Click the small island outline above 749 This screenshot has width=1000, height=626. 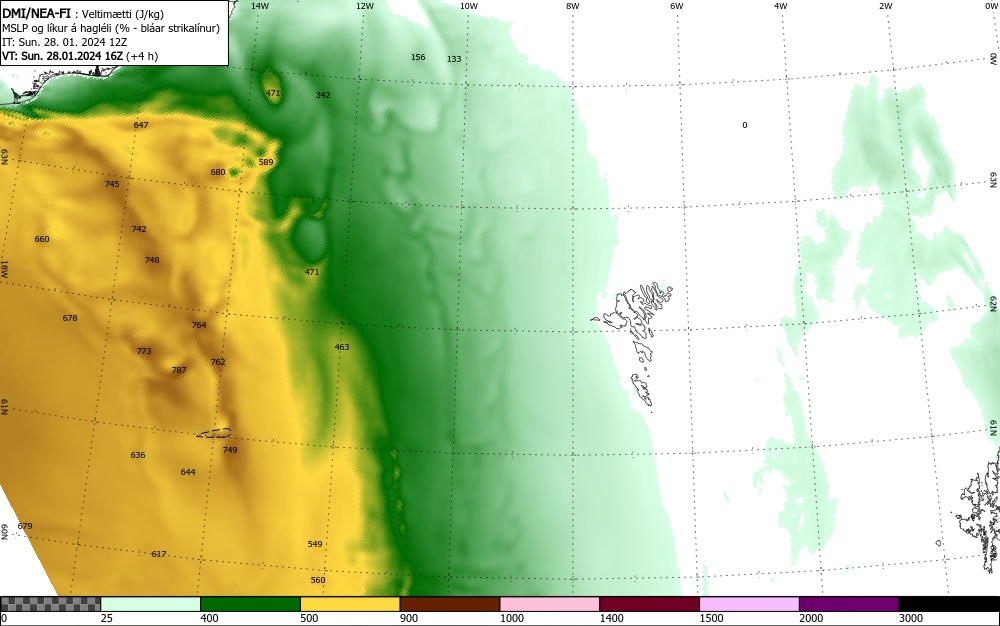pos(214,433)
